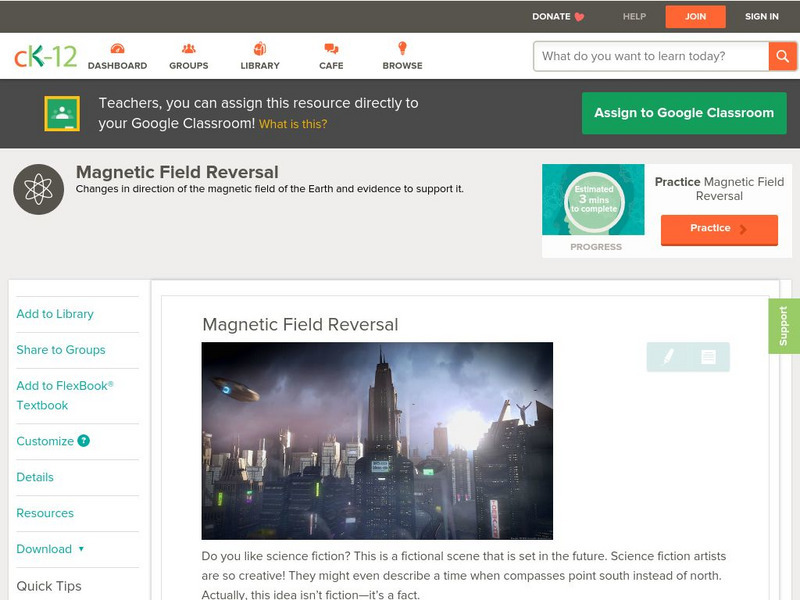Open the LIBRARY menu item

[260, 66]
